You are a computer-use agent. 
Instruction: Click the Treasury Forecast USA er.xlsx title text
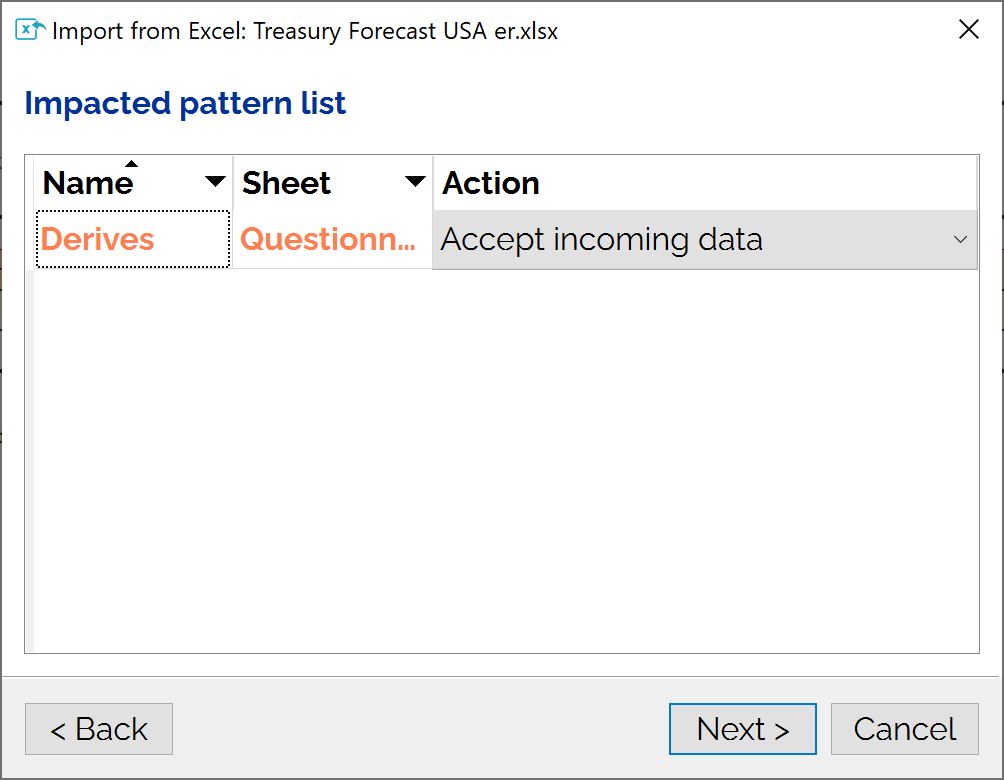pos(405,31)
